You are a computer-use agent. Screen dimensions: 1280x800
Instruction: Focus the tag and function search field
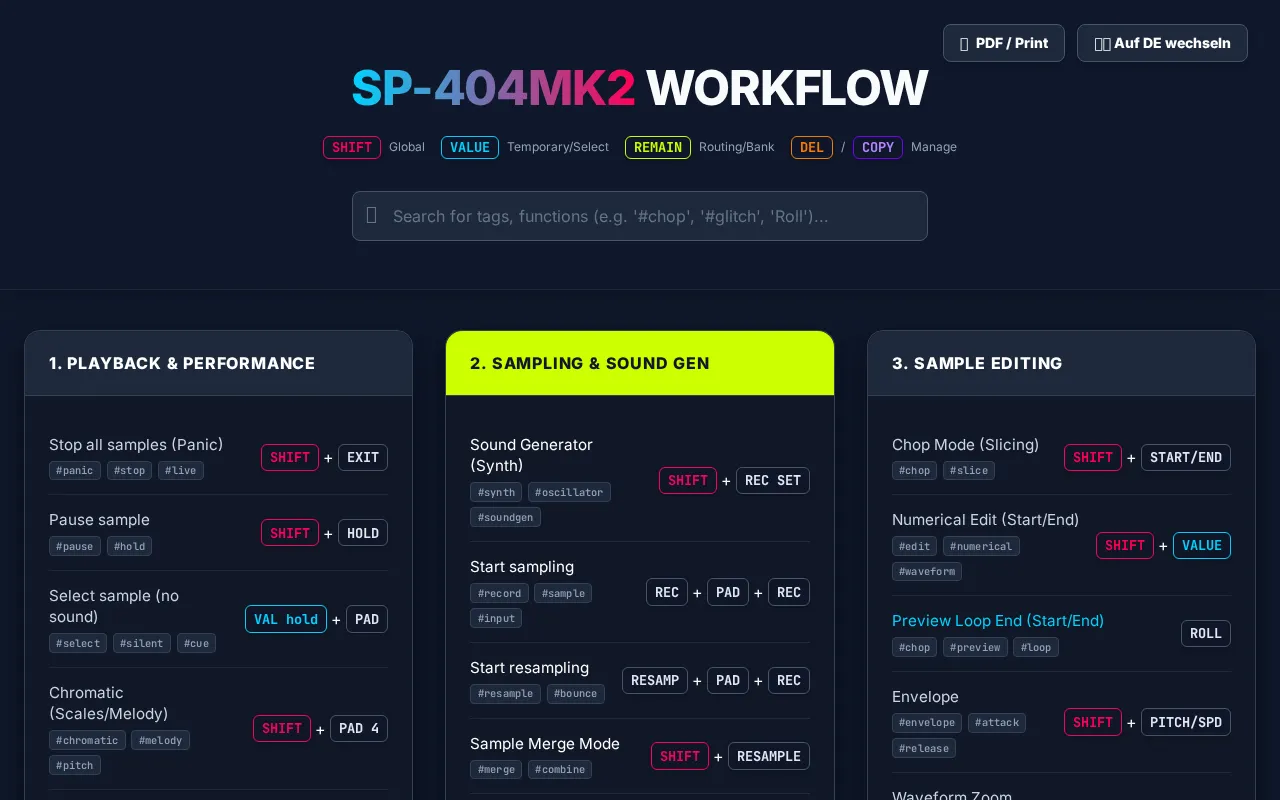(640, 216)
